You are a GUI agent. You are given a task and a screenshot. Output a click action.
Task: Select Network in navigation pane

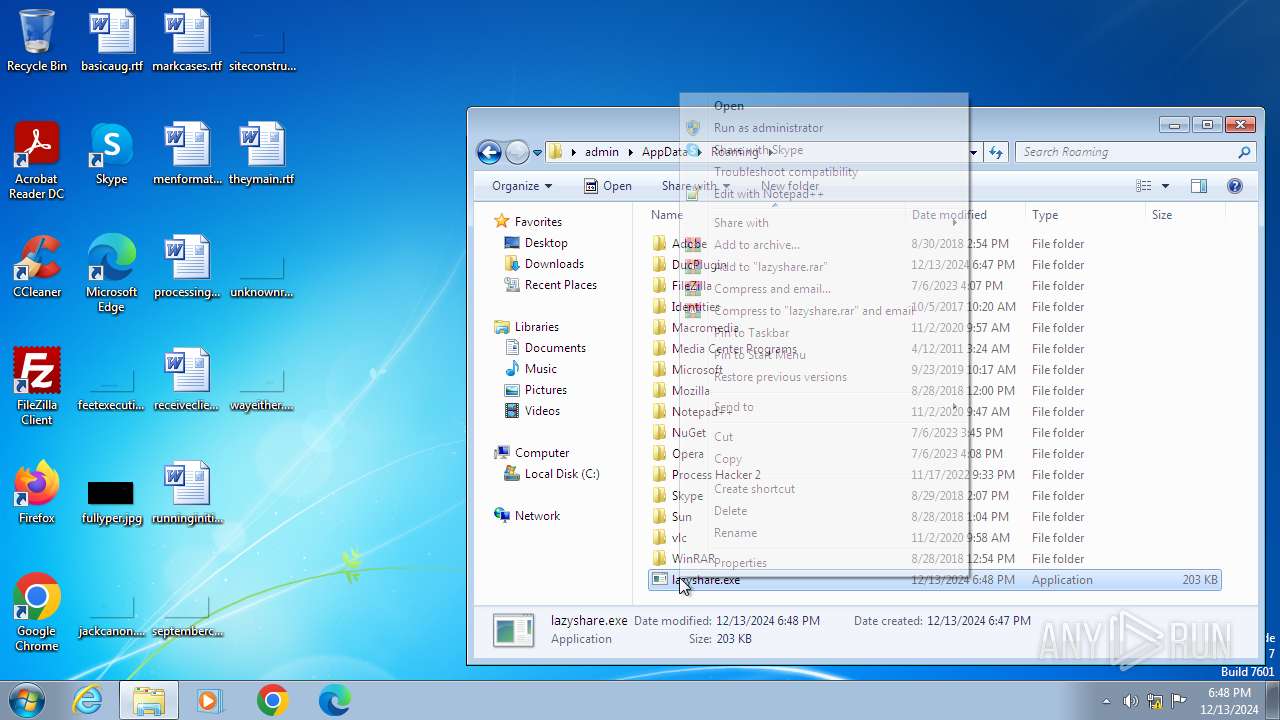(x=537, y=516)
